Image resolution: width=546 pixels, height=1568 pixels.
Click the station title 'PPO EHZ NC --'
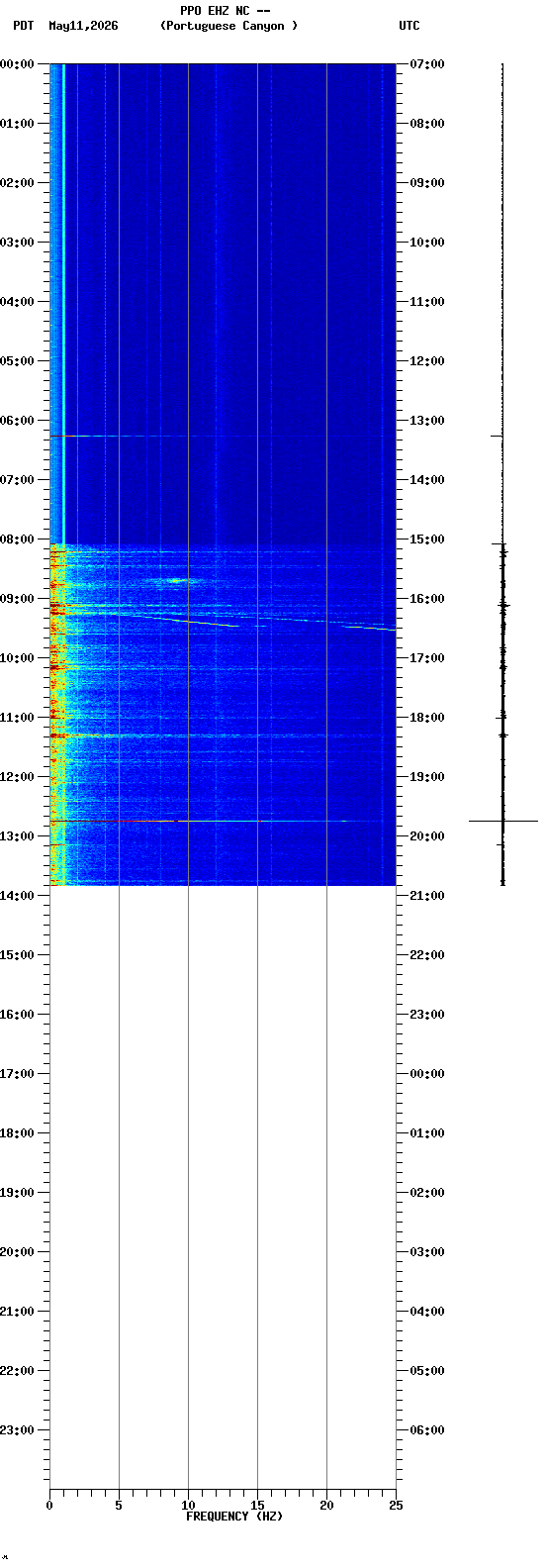pos(226,11)
